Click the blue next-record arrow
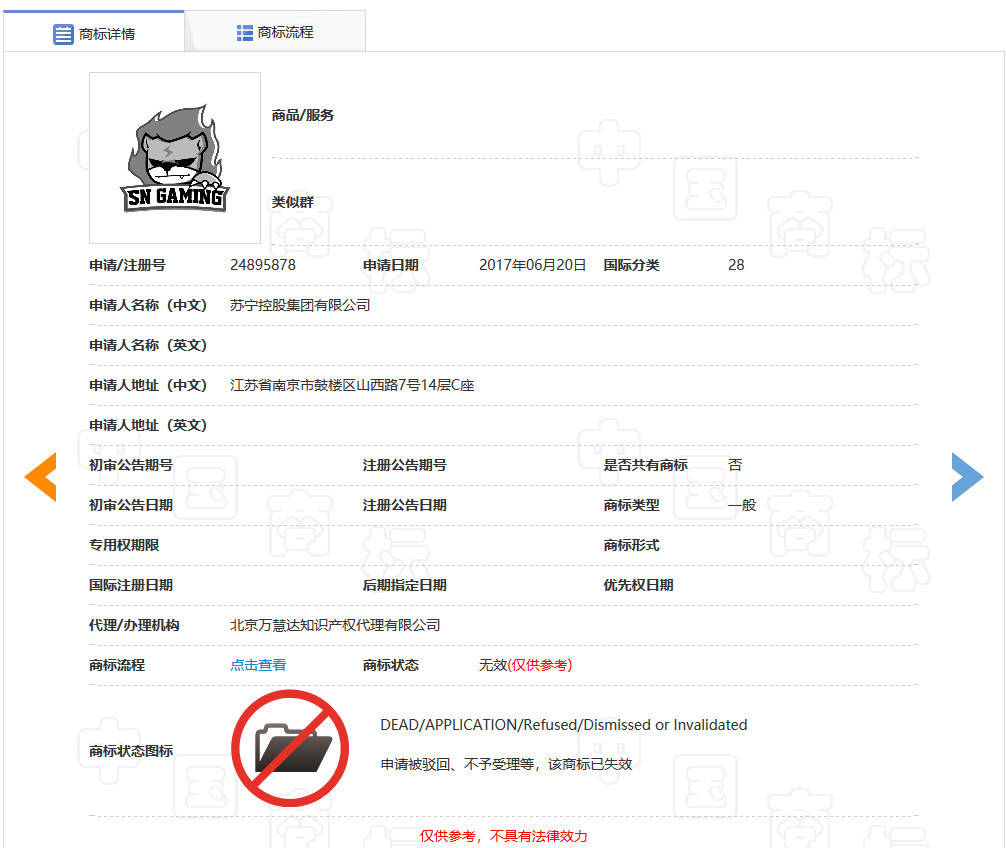The height and width of the screenshot is (848, 1006). [967, 477]
